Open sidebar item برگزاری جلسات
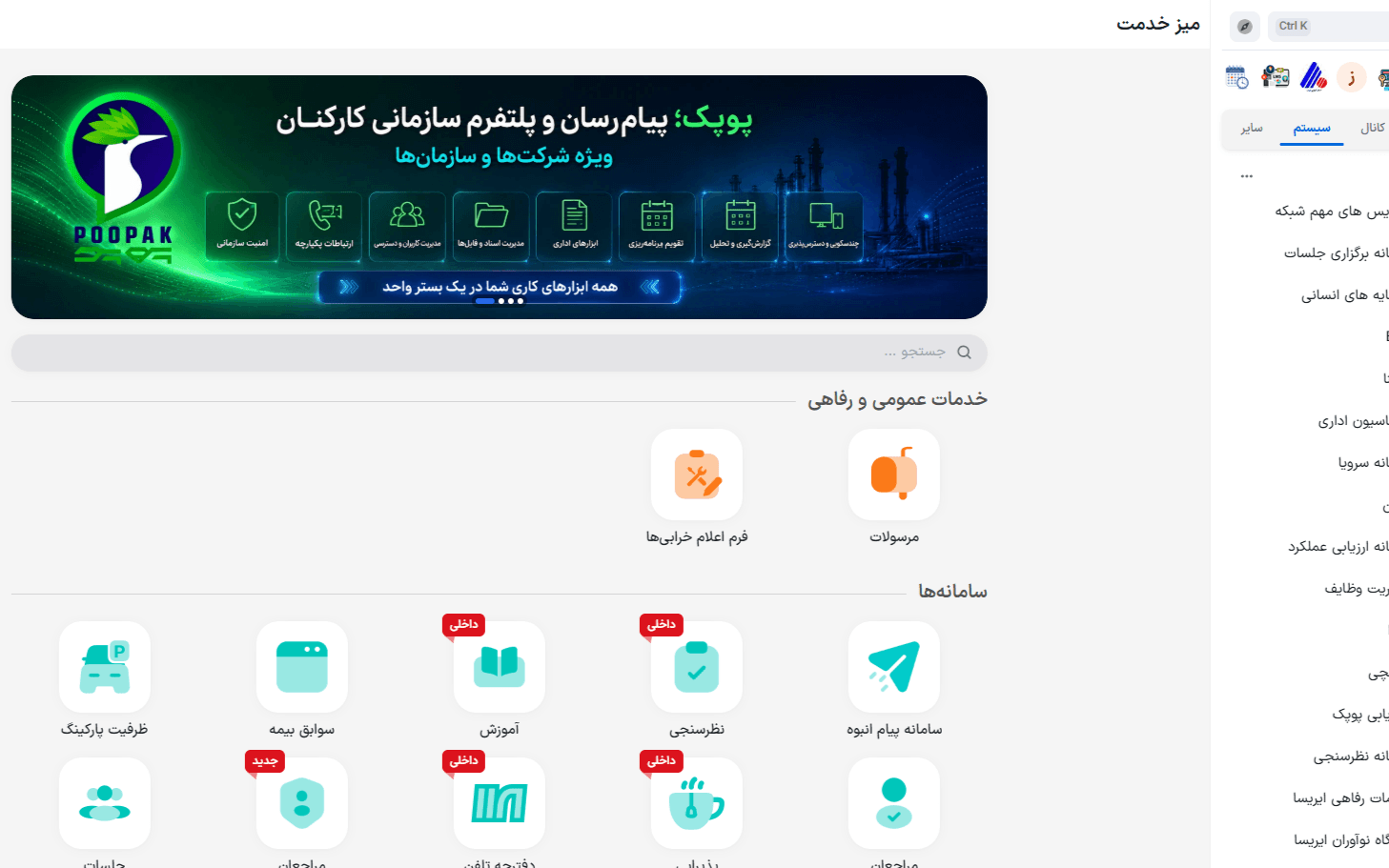 [x=1336, y=253]
